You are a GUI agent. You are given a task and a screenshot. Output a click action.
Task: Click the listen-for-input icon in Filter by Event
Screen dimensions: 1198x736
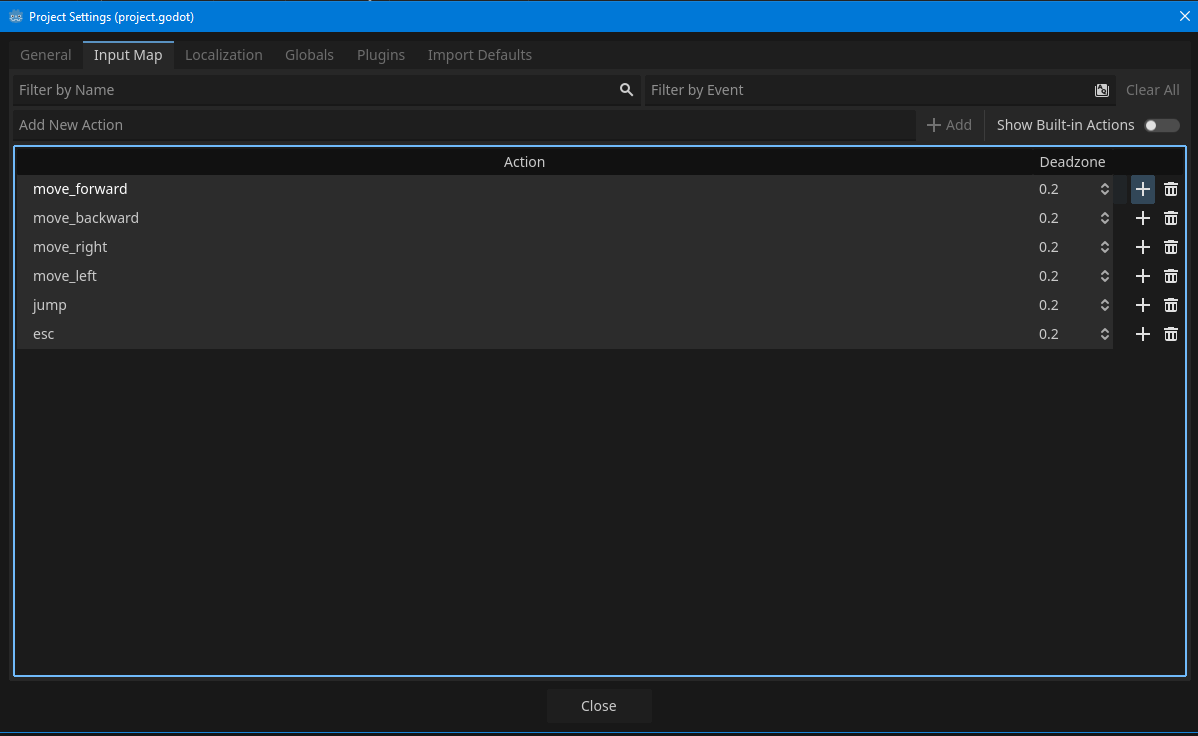pos(1101,90)
